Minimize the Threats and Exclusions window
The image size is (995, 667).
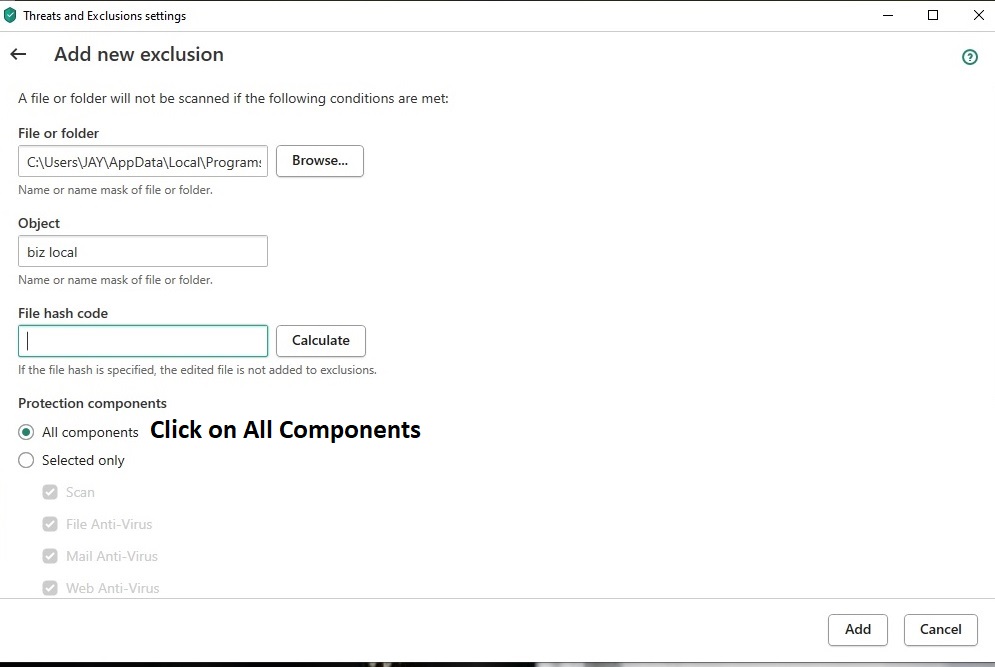pos(888,15)
